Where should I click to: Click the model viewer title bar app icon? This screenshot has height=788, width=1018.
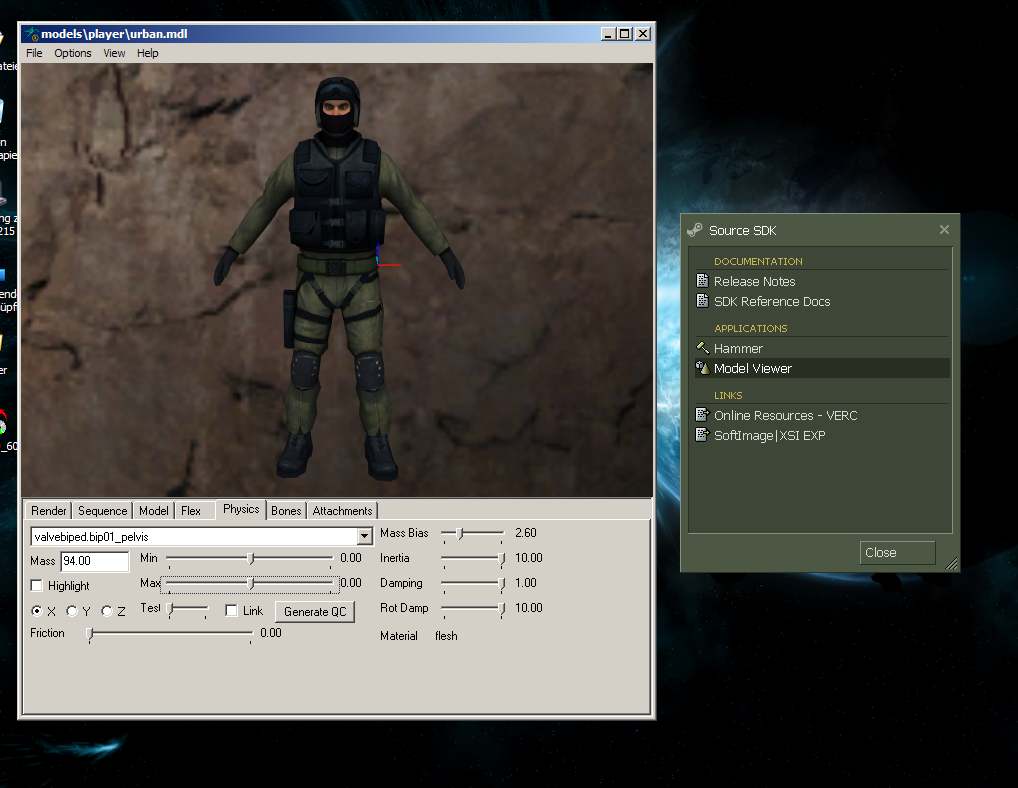31,34
